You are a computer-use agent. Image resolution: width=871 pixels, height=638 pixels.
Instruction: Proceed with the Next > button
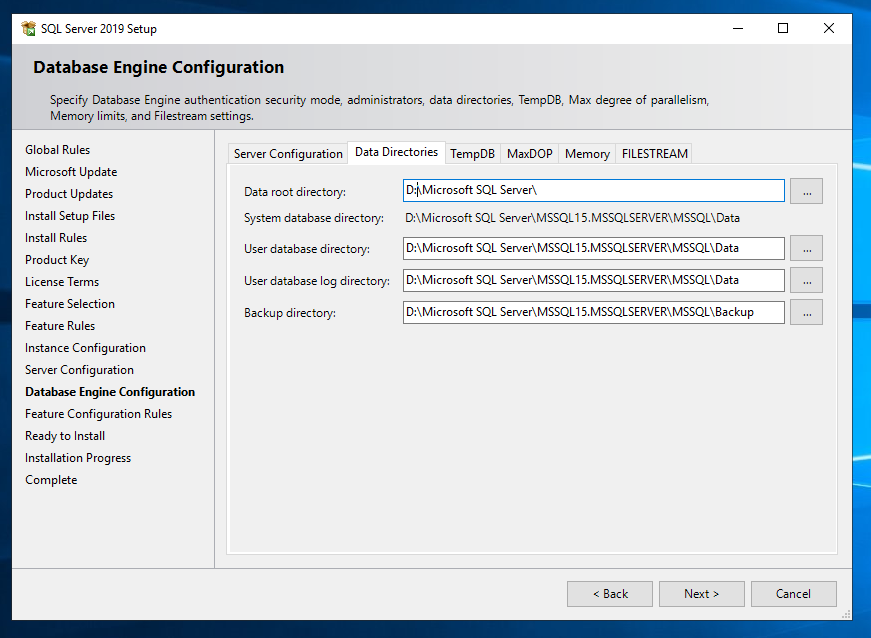coord(702,594)
